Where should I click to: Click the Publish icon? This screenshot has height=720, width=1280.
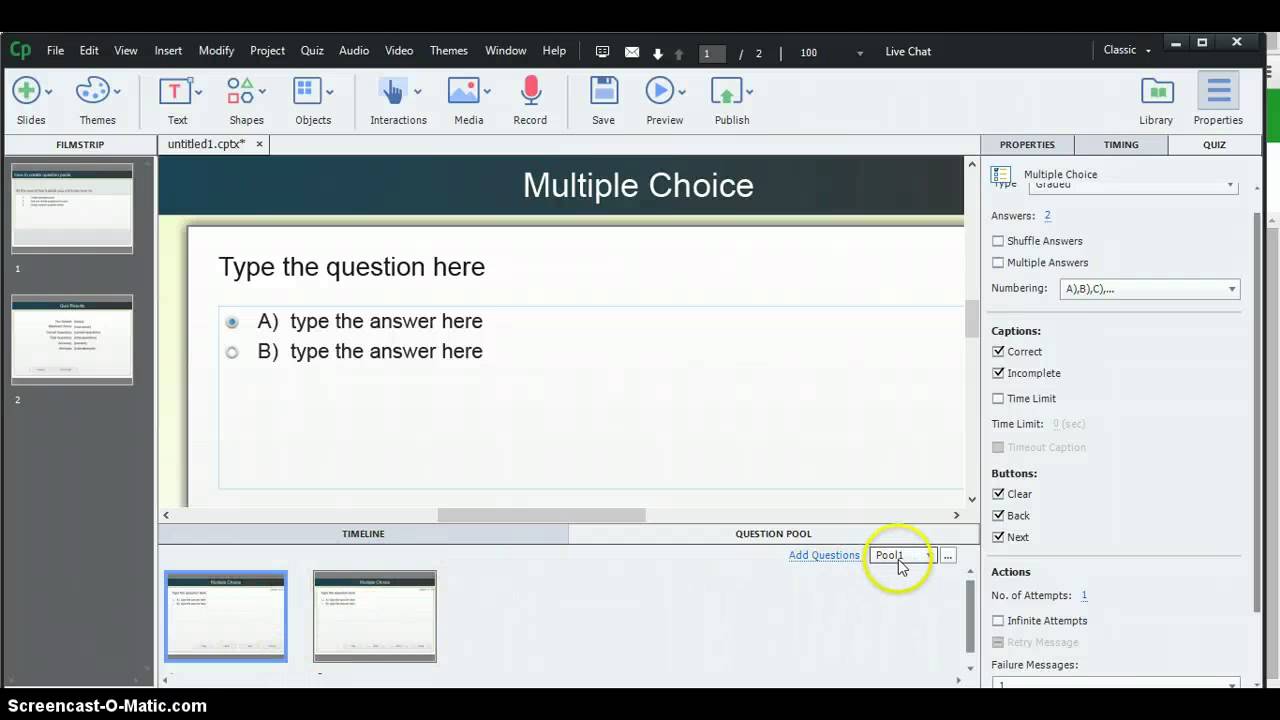tap(726, 91)
